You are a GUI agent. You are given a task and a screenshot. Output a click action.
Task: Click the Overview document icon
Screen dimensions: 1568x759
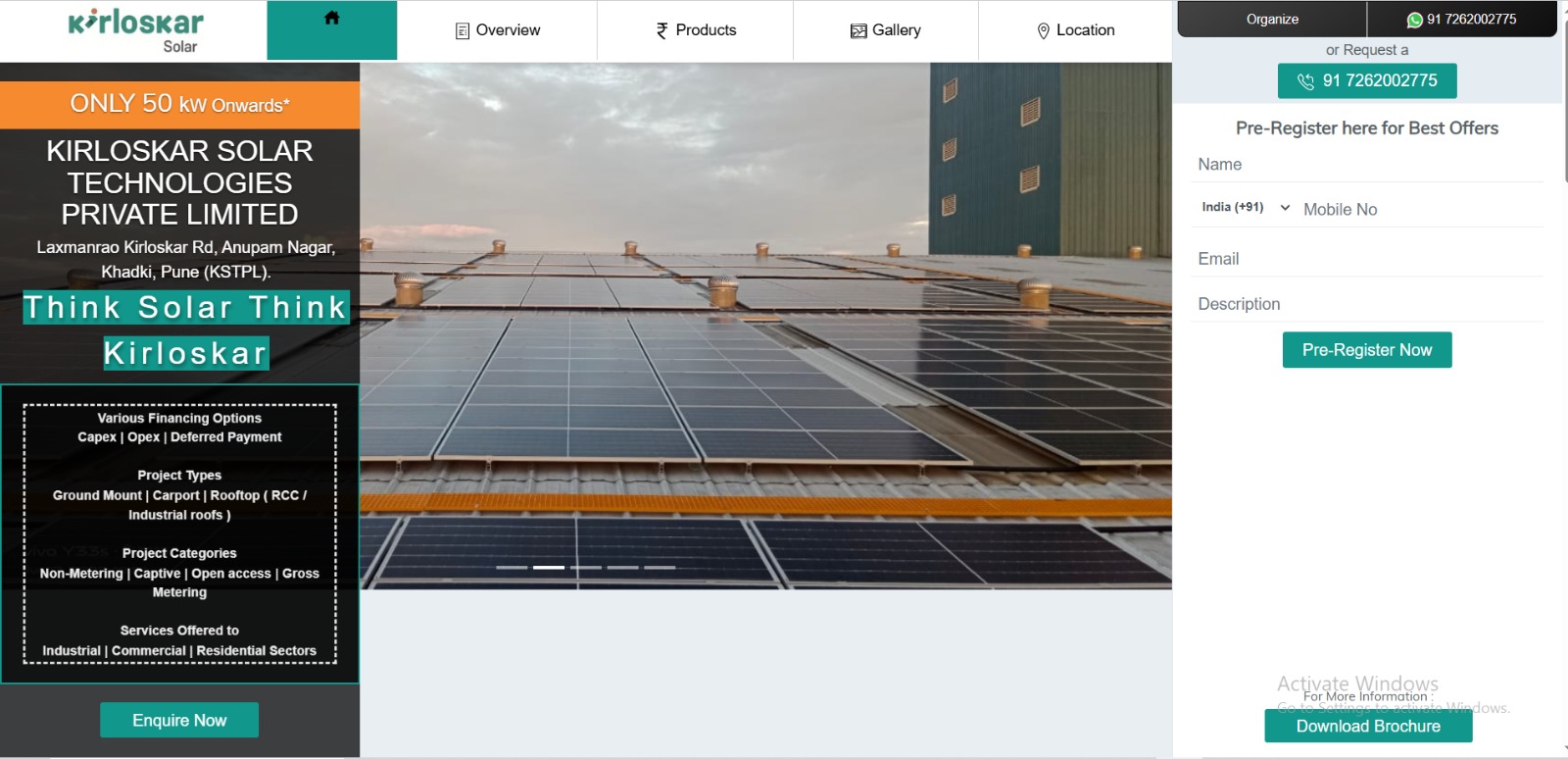coord(463,31)
